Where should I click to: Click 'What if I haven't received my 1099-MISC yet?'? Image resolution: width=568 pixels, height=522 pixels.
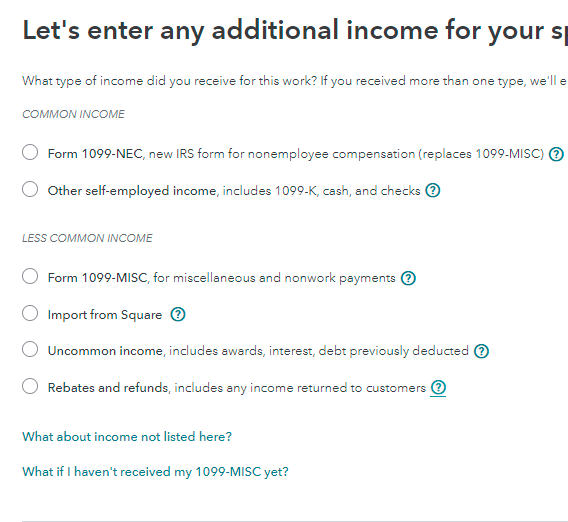coord(155,472)
